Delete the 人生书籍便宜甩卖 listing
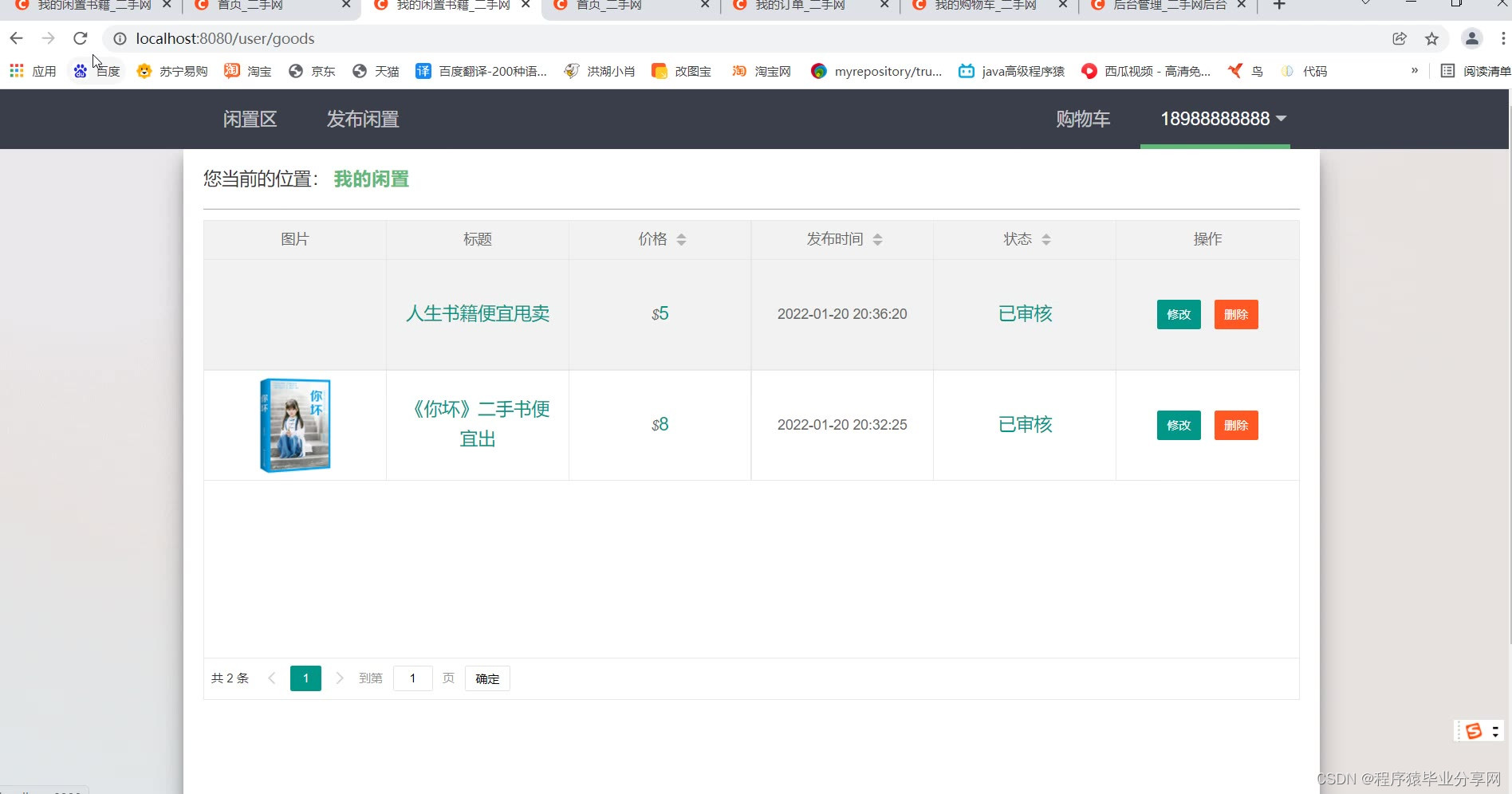This screenshot has height=794, width=1512. coord(1236,314)
